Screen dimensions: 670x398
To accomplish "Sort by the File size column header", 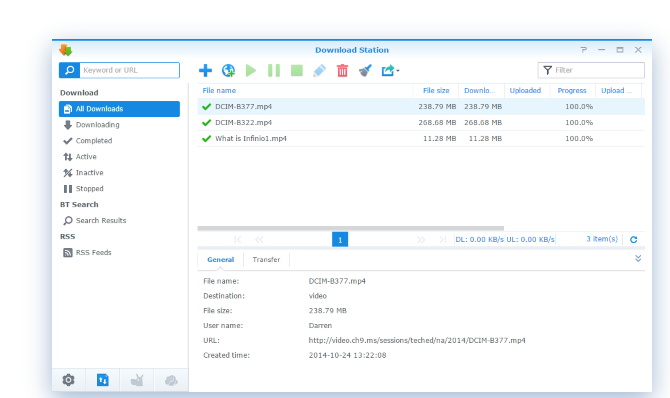I will (436, 91).
